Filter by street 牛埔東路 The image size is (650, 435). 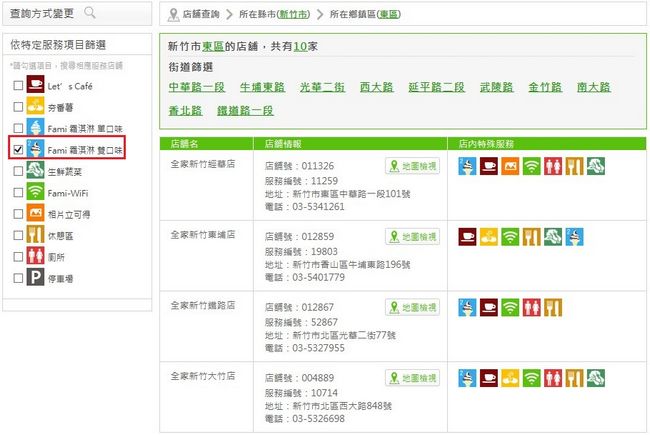click(x=262, y=87)
